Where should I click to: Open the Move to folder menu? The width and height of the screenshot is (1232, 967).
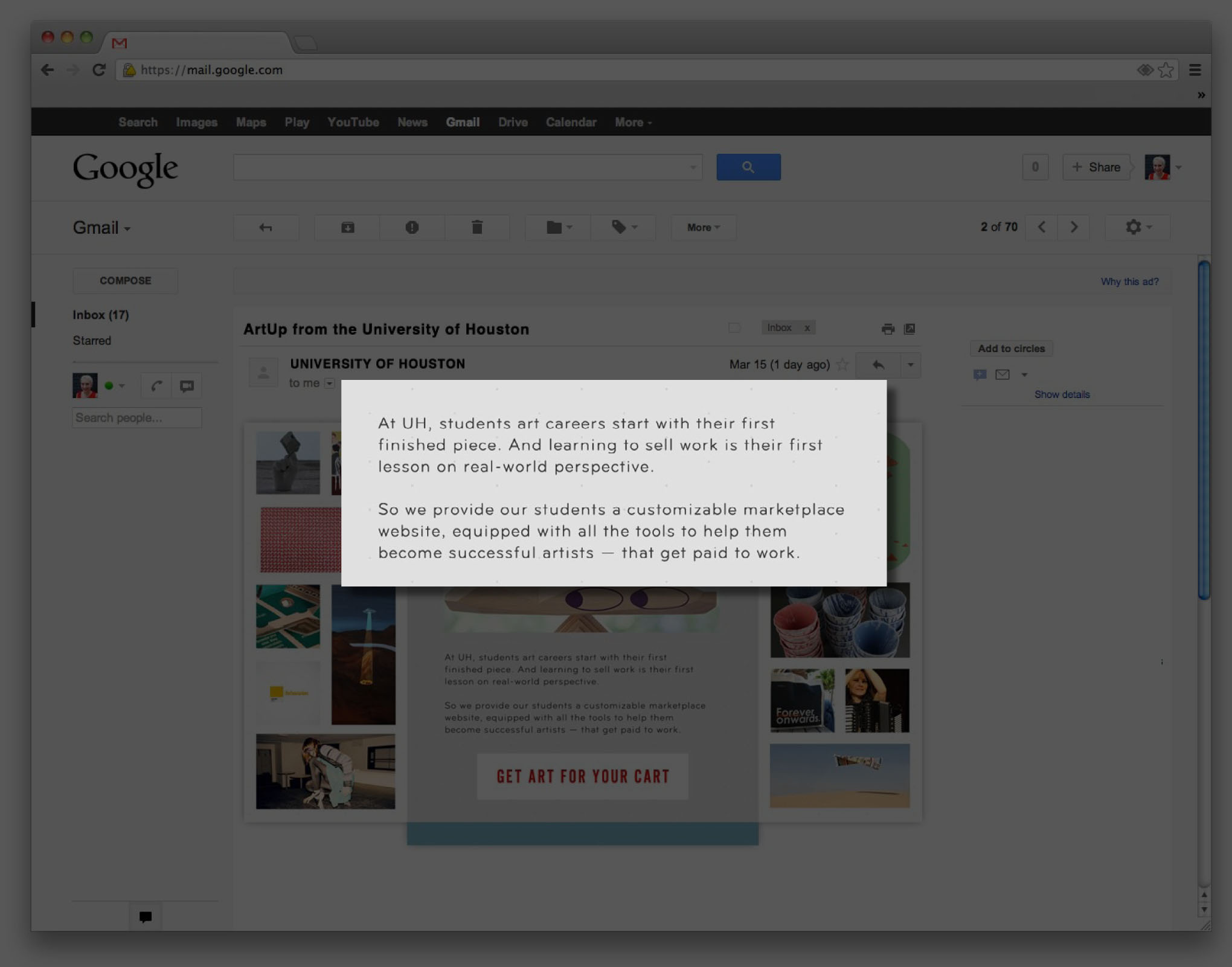tap(559, 228)
